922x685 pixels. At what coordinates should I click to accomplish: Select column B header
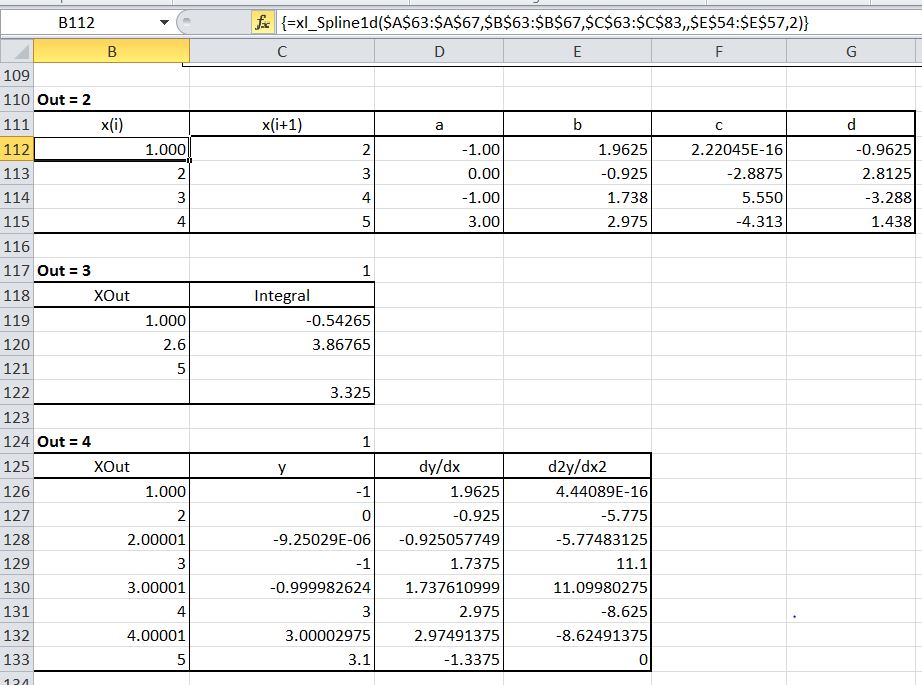[111, 52]
